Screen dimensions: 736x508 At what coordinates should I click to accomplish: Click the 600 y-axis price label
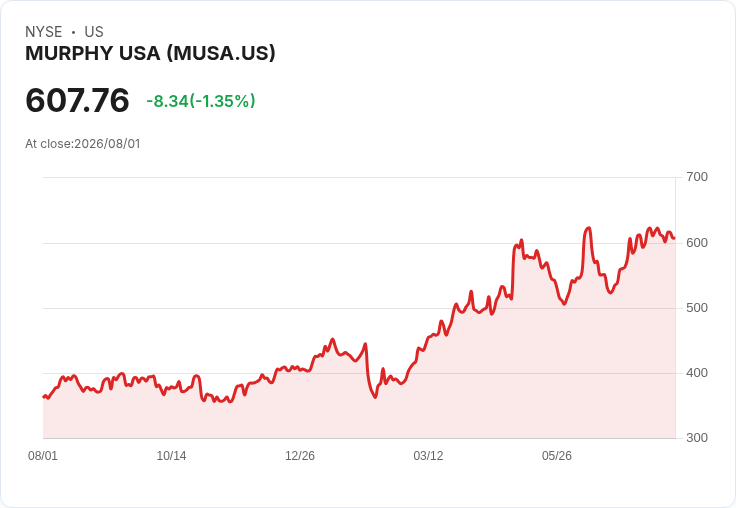tap(697, 243)
